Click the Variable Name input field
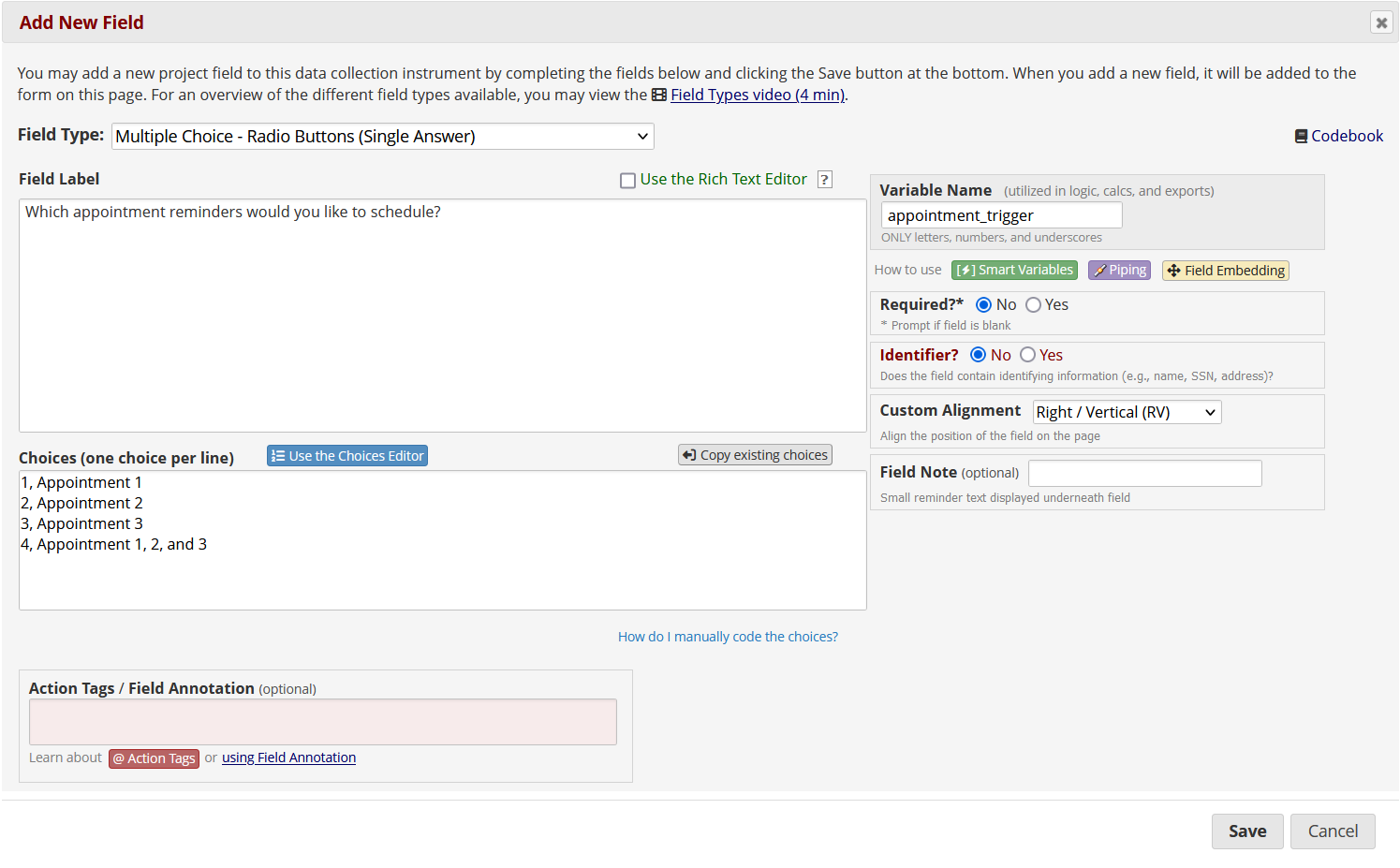This screenshot has width=1400, height=868. tap(1001, 215)
